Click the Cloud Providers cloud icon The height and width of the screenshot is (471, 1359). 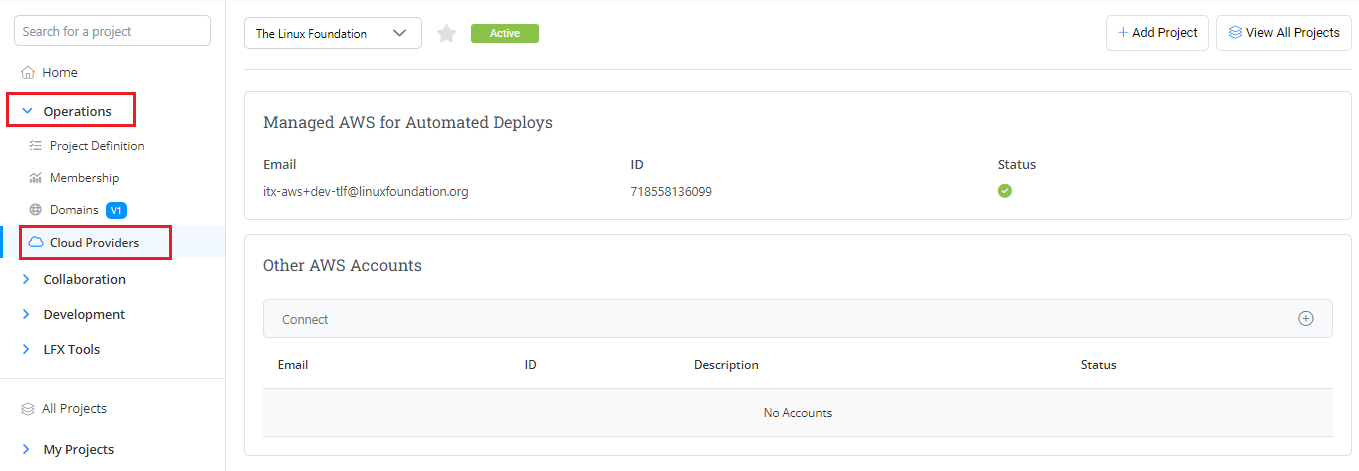(36, 243)
